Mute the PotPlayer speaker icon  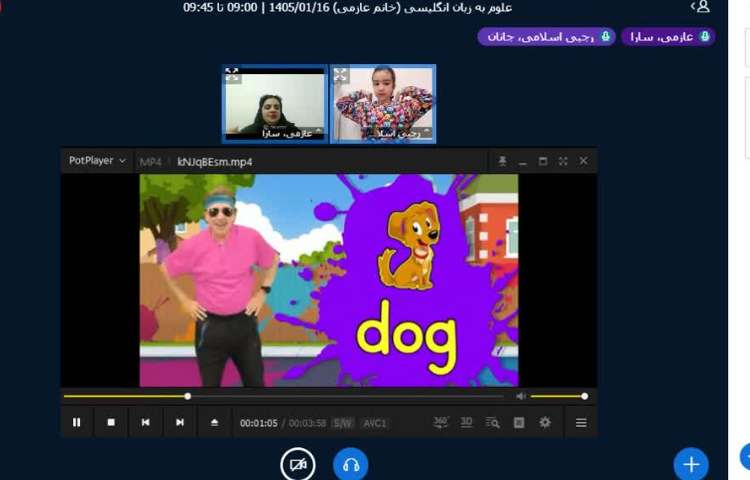(x=521, y=396)
